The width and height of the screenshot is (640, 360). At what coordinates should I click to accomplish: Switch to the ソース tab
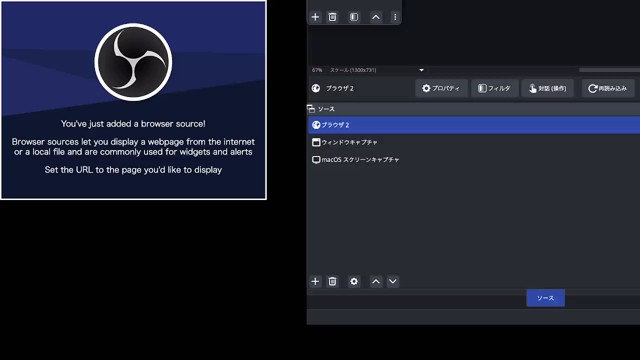coord(545,298)
